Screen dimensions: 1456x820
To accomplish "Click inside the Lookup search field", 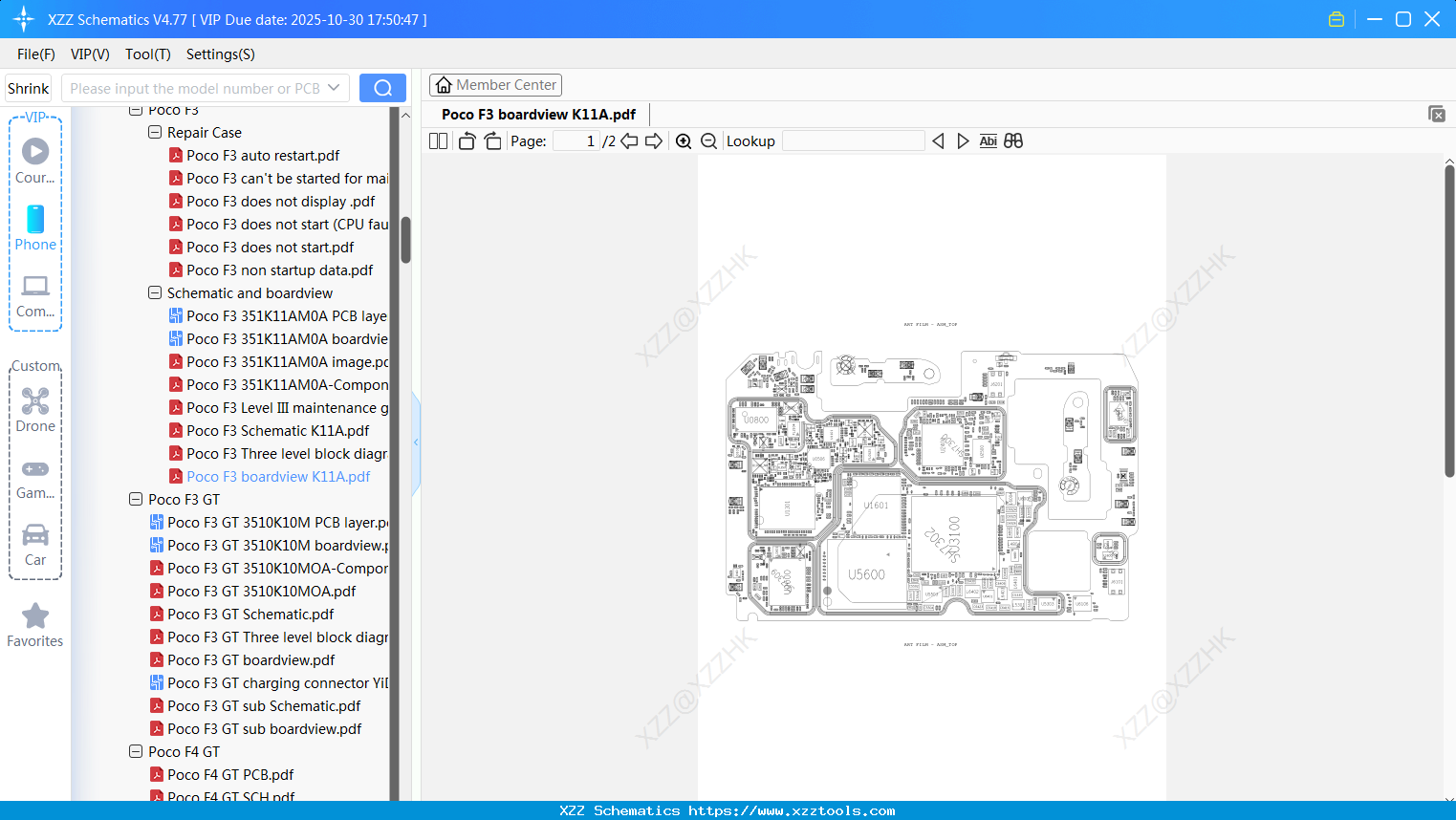I will [x=854, y=140].
